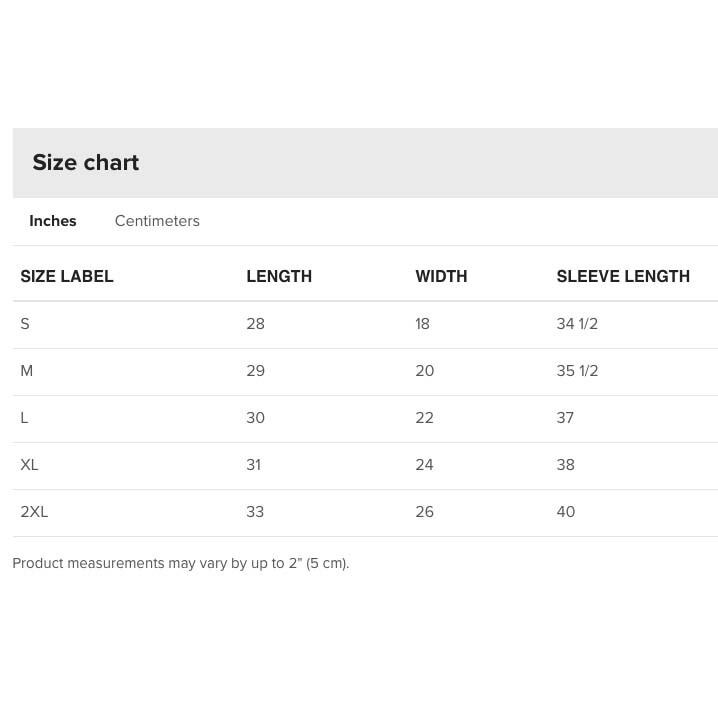Click the 34 1/2 sleeve length value
The height and width of the screenshot is (718, 718).
pos(577,324)
